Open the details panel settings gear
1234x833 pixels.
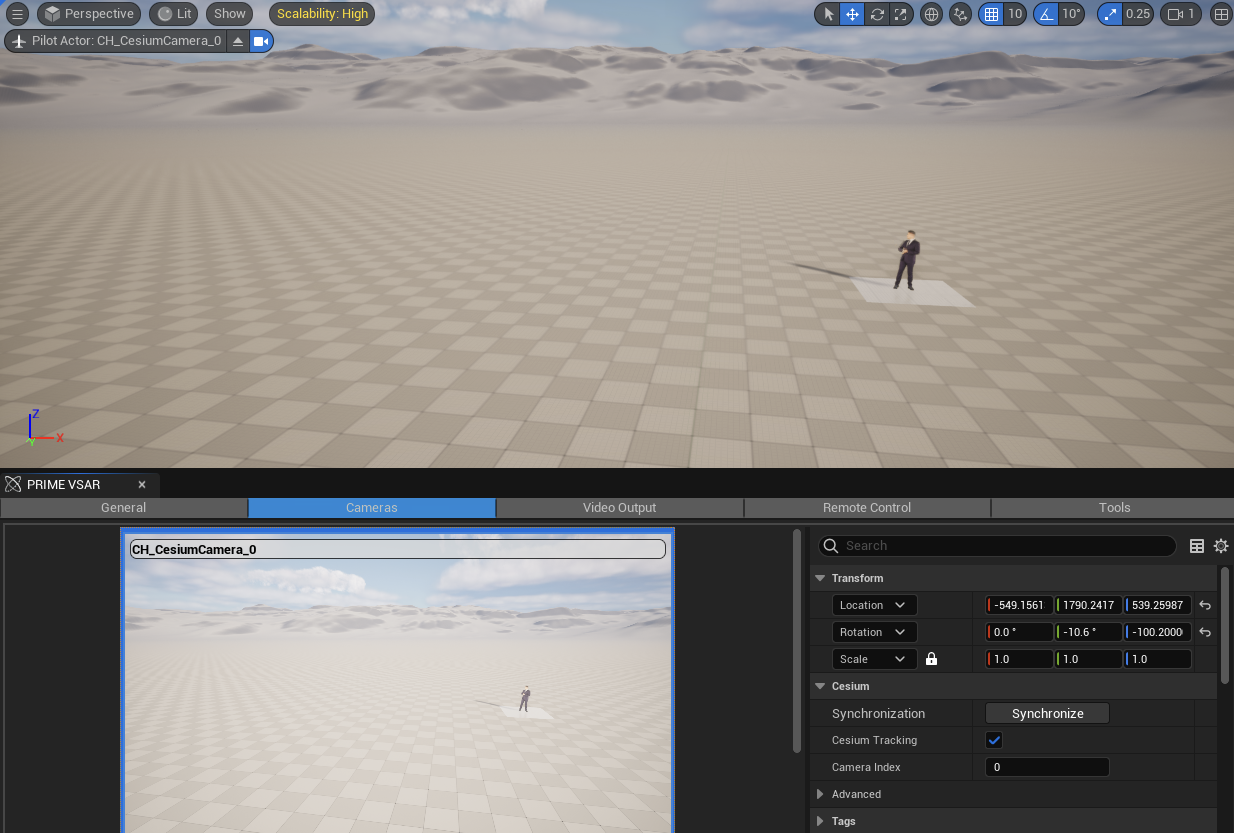pyautogui.click(x=1221, y=546)
